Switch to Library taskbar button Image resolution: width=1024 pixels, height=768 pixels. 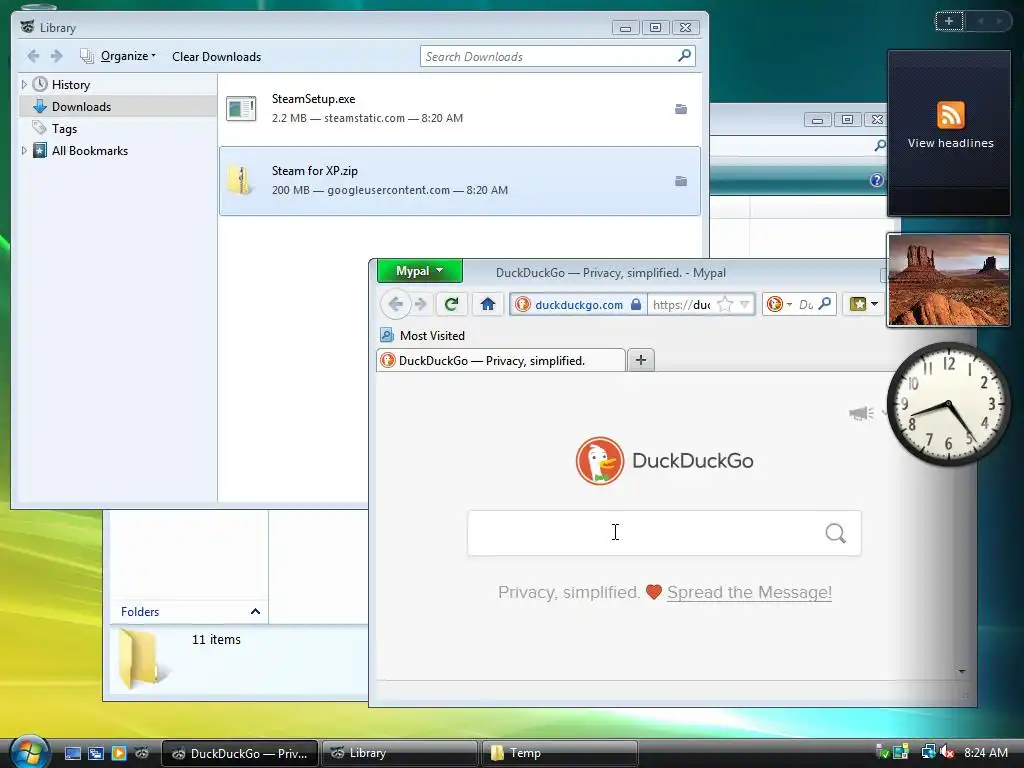pos(399,753)
